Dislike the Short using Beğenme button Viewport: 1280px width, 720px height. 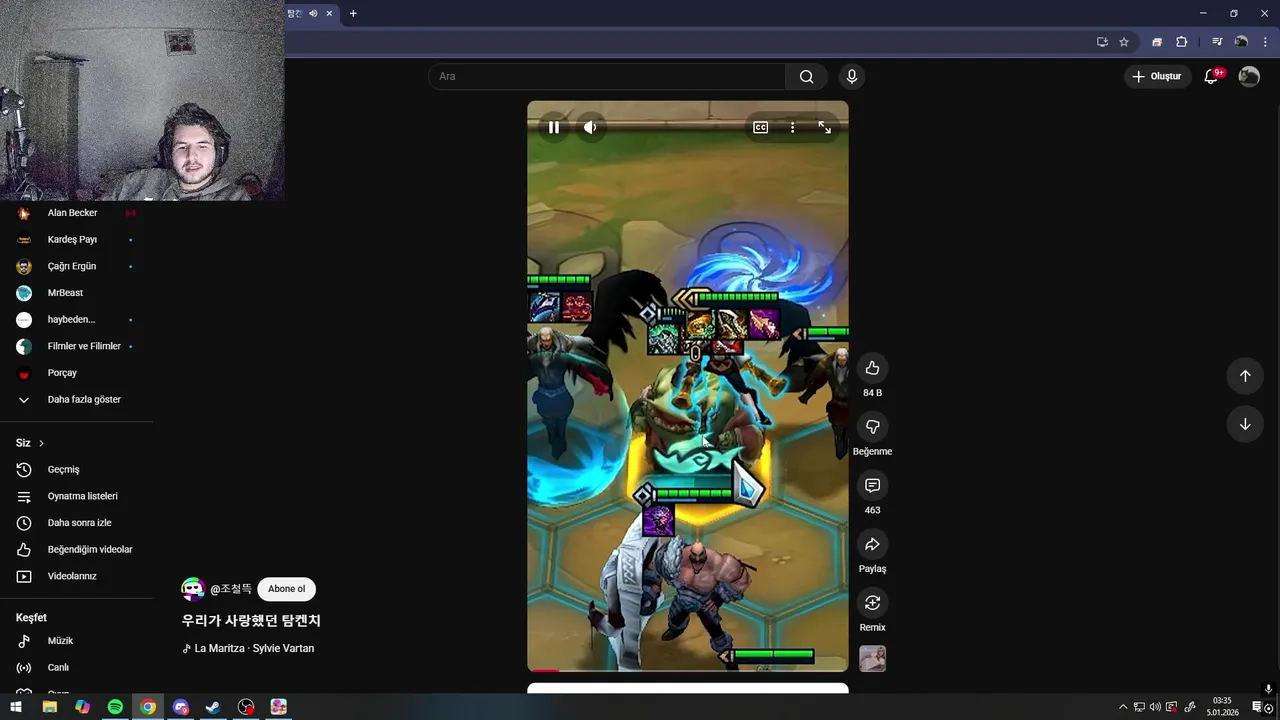pyautogui.click(x=872, y=427)
